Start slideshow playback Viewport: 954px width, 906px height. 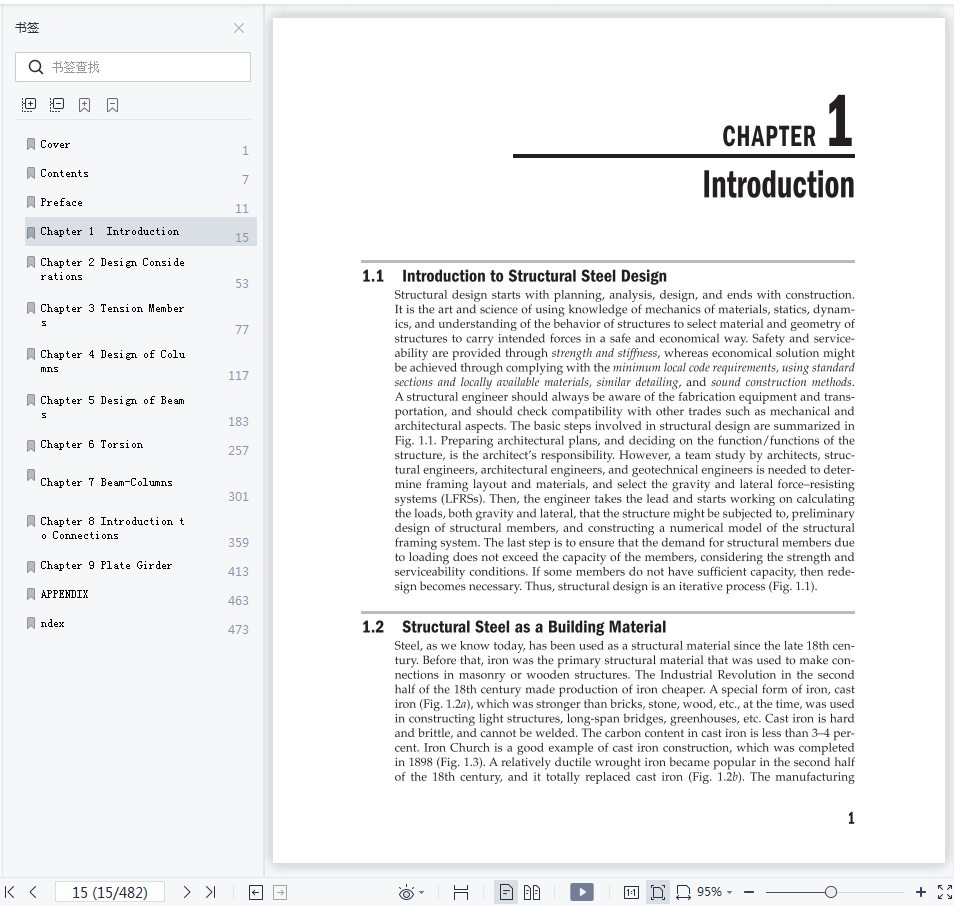pyautogui.click(x=582, y=892)
